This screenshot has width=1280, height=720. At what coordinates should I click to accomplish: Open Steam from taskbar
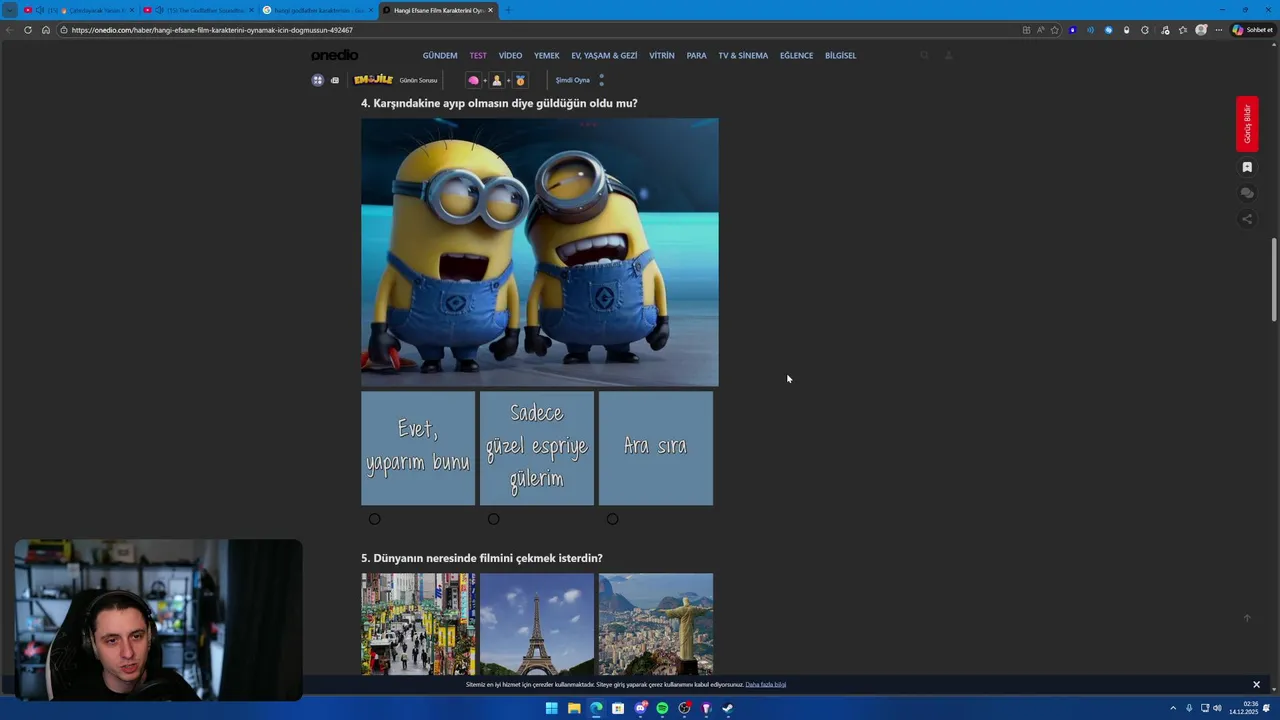tap(728, 708)
